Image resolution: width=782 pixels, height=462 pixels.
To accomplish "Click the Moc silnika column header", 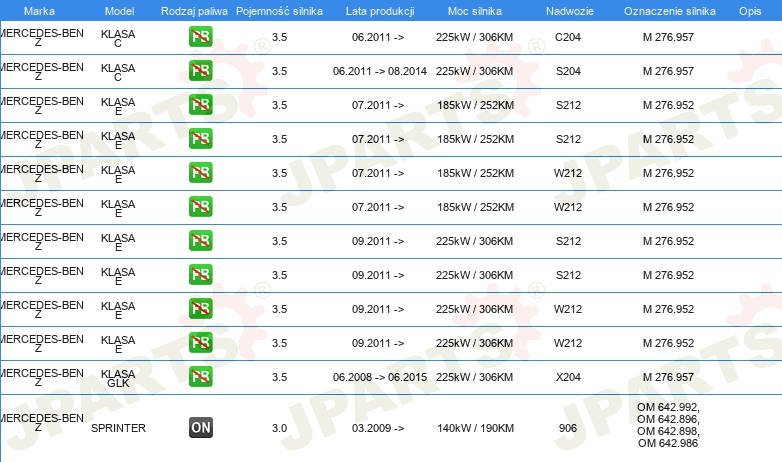I will tap(475, 11).
